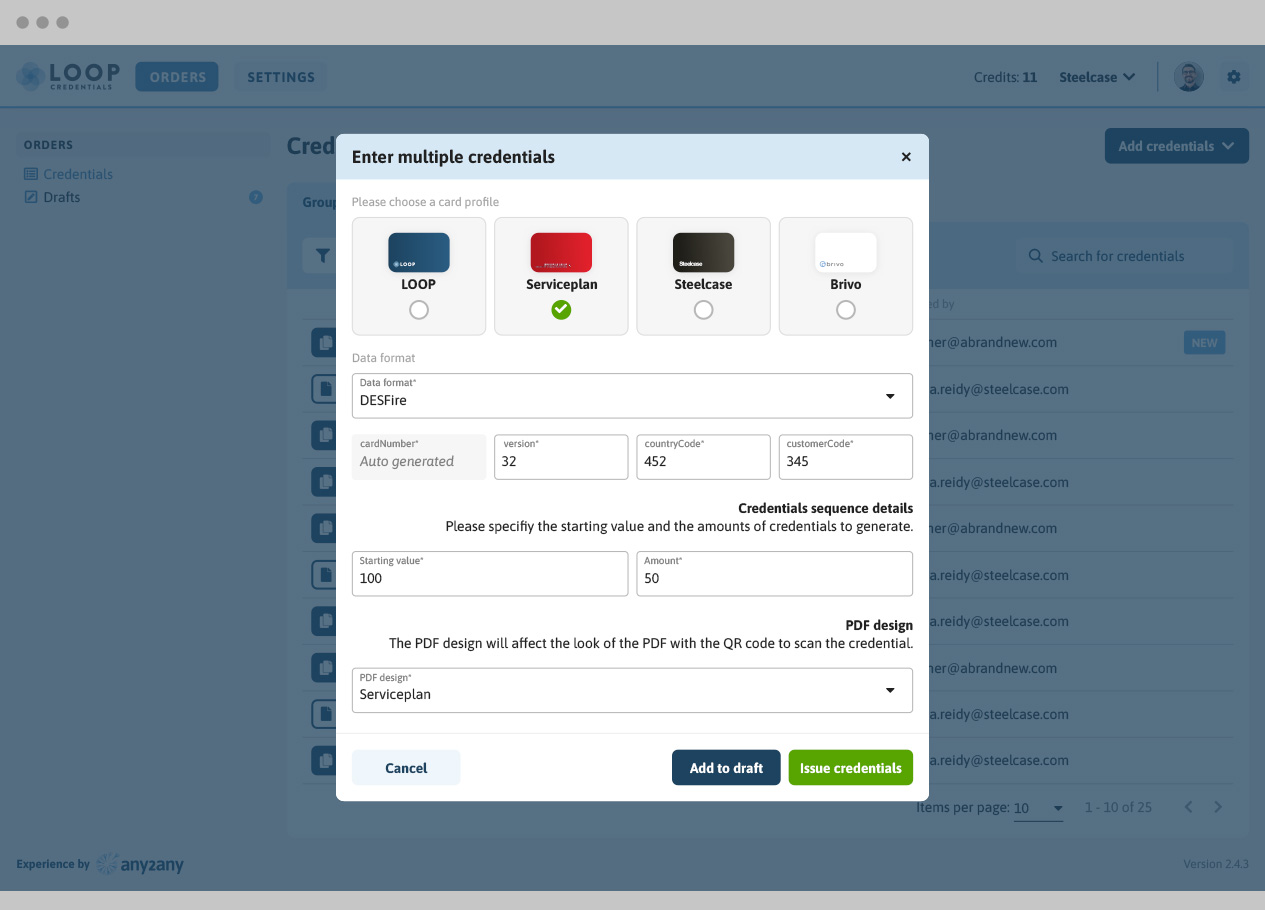Select the LOOP card profile radio button
Image resolution: width=1265 pixels, height=910 pixels.
click(x=419, y=310)
